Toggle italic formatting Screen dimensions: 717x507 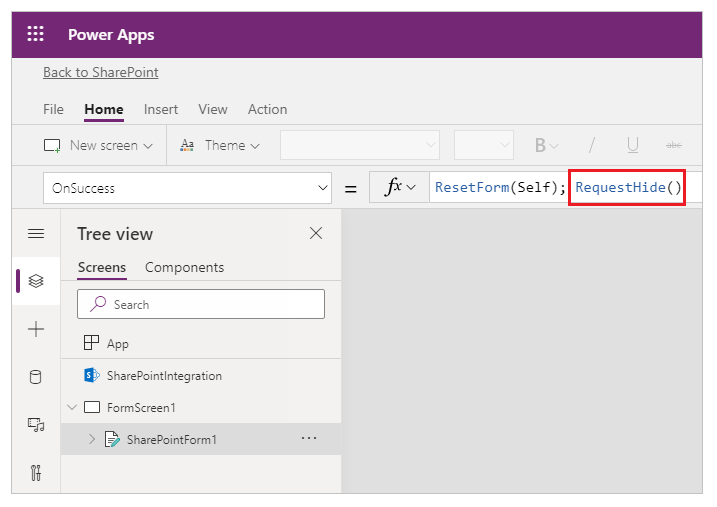click(x=591, y=146)
